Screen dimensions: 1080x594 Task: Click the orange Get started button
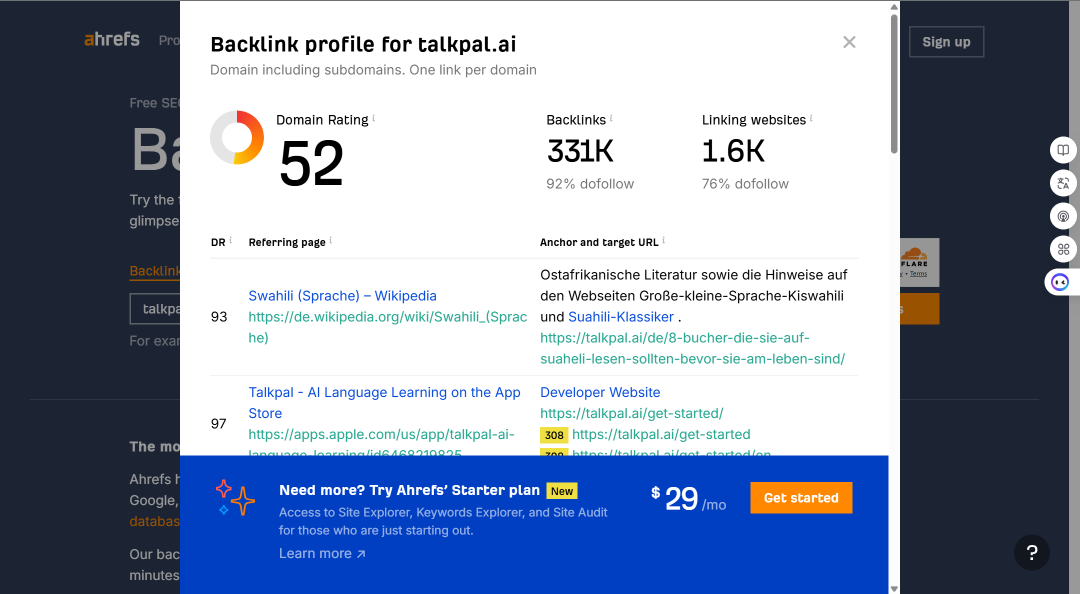point(801,498)
